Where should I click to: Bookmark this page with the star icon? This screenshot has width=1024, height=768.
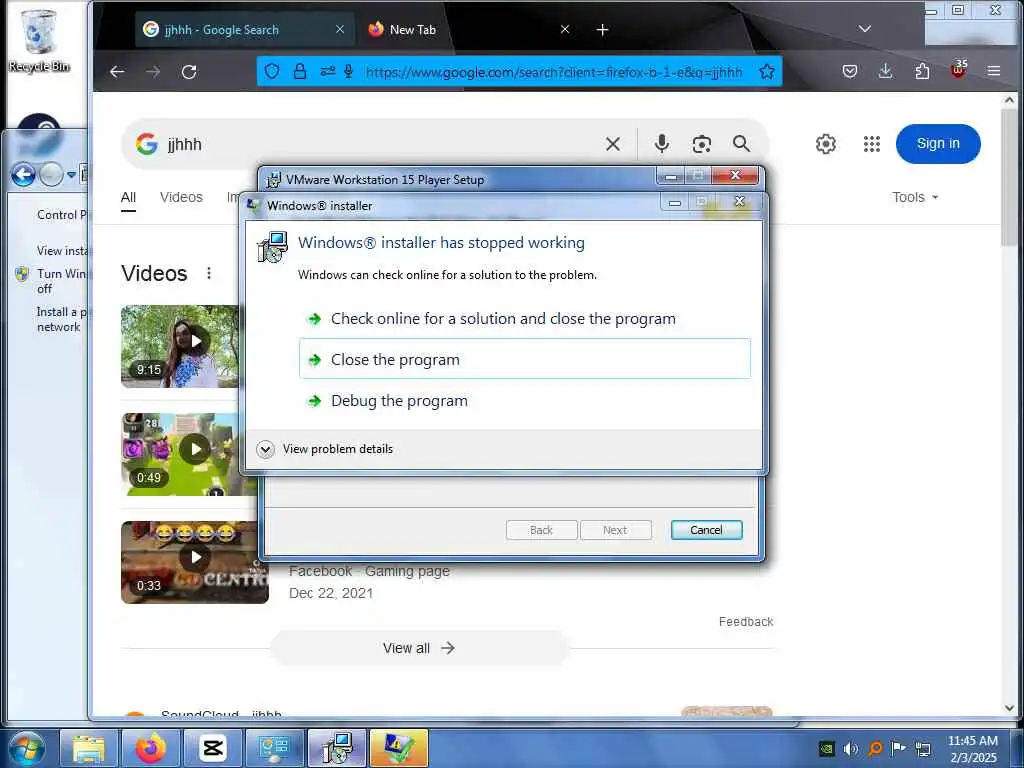tap(767, 71)
